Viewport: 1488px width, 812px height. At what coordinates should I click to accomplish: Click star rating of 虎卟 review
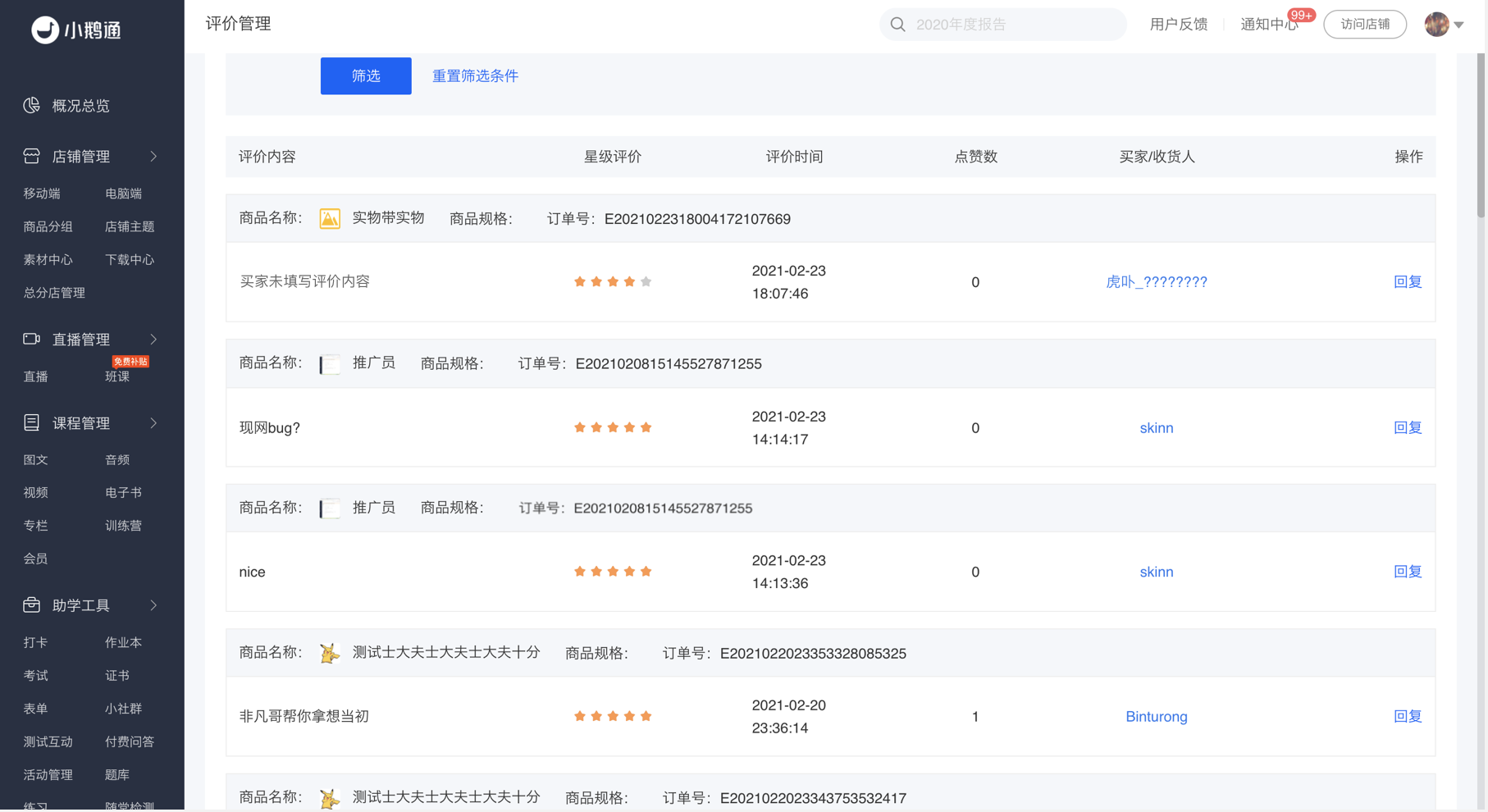613,282
